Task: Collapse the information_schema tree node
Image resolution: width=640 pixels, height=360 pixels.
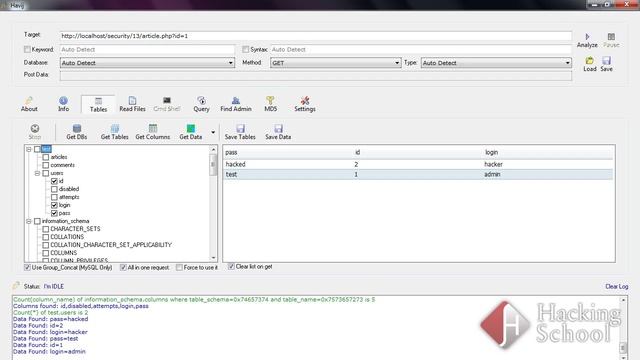Action: (29, 221)
